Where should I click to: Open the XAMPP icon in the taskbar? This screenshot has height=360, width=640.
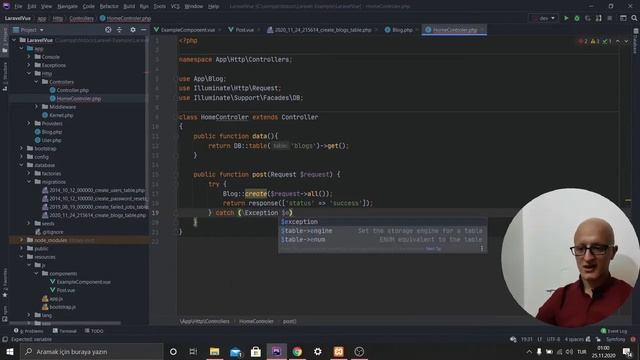pos(338,351)
